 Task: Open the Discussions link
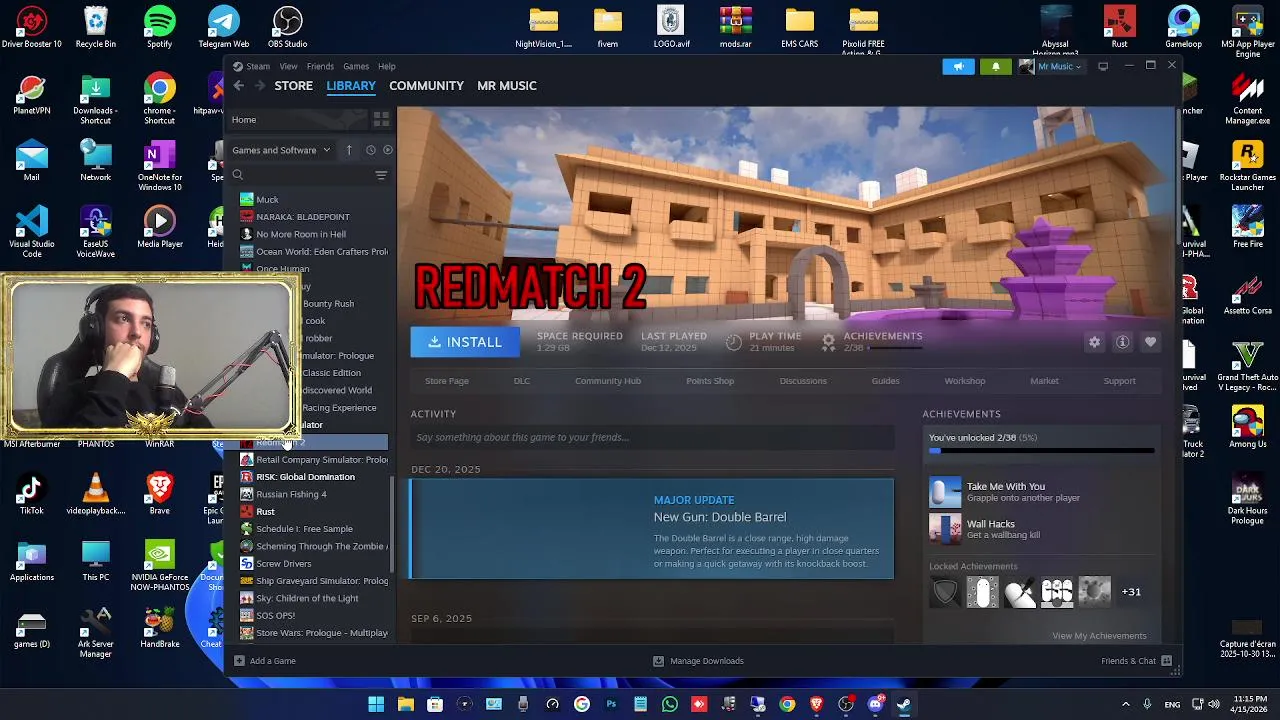pyautogui.click(x=803, y=381)
